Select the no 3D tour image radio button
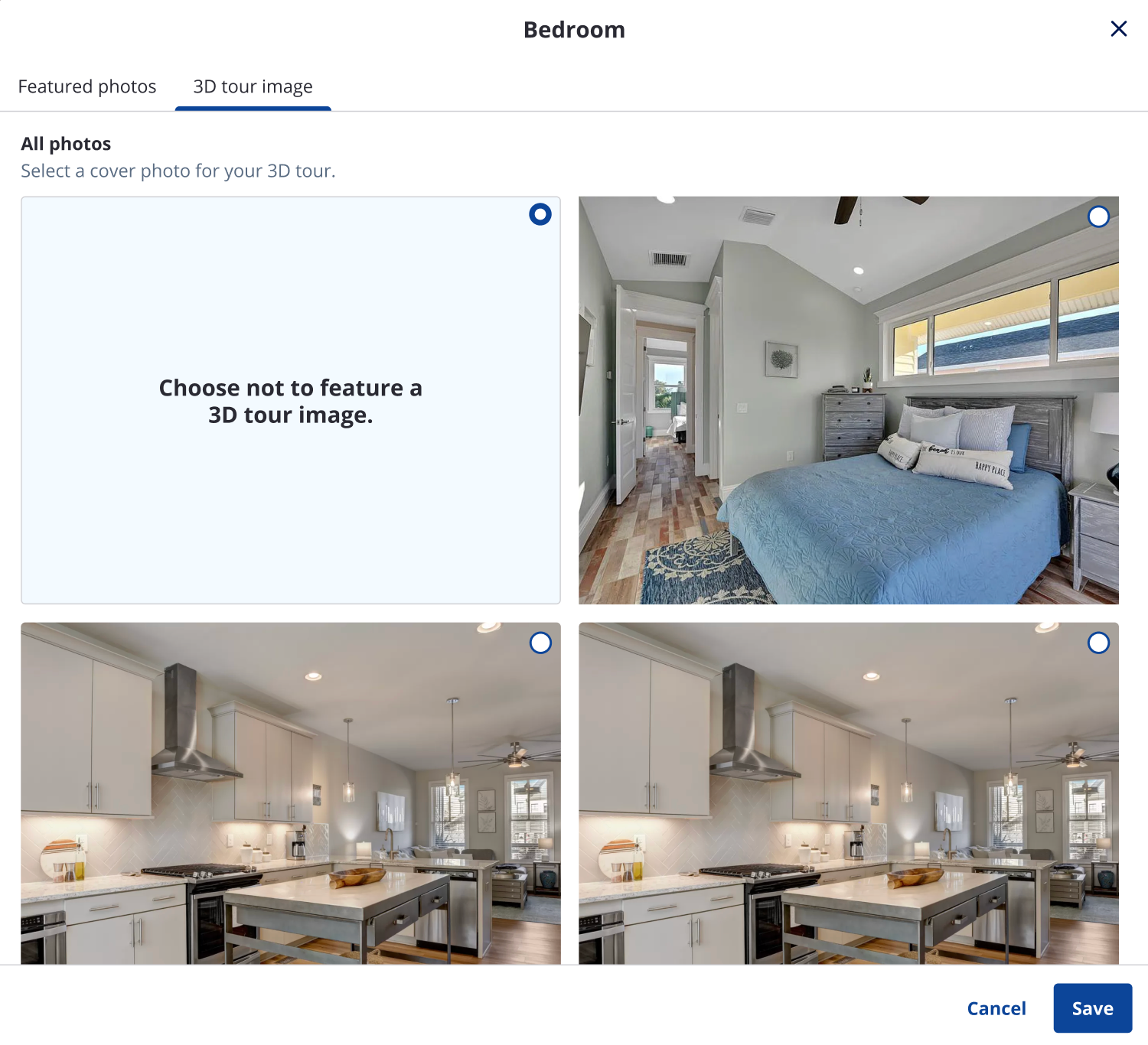 click(540, 215)
